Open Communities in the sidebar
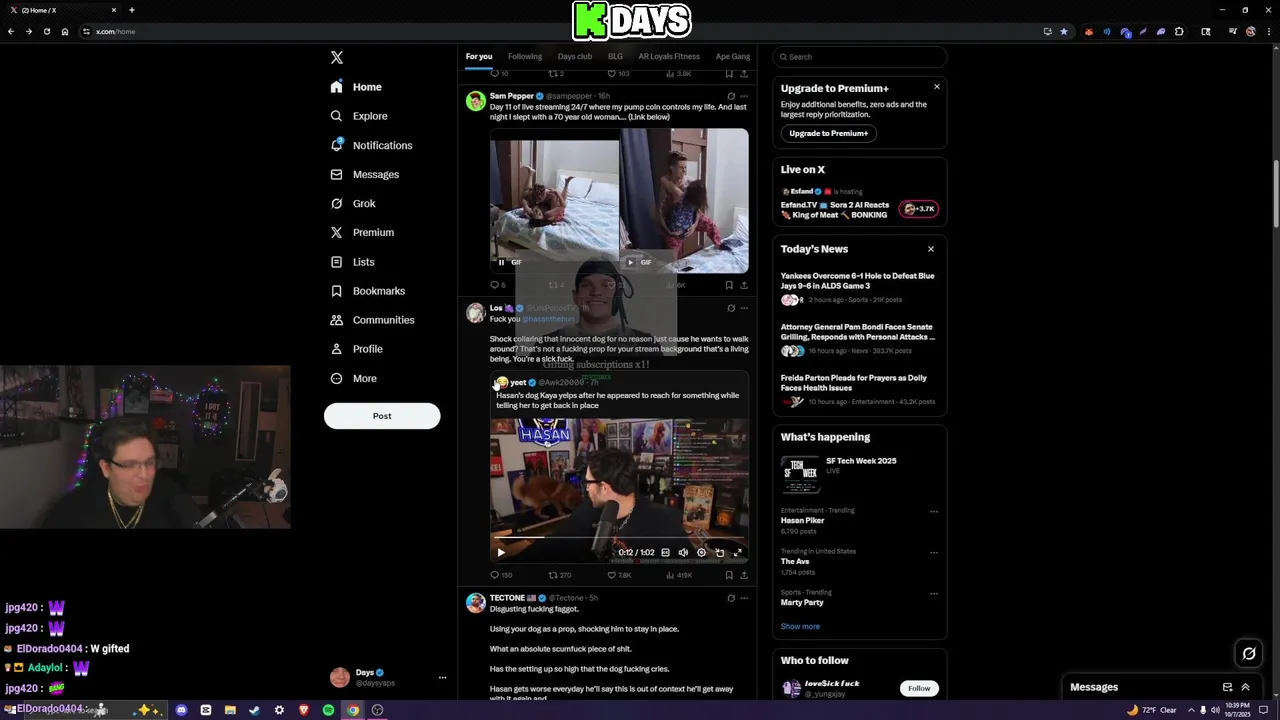The height and width of the screenshot is (720, 1280). (x=372, y=320)
